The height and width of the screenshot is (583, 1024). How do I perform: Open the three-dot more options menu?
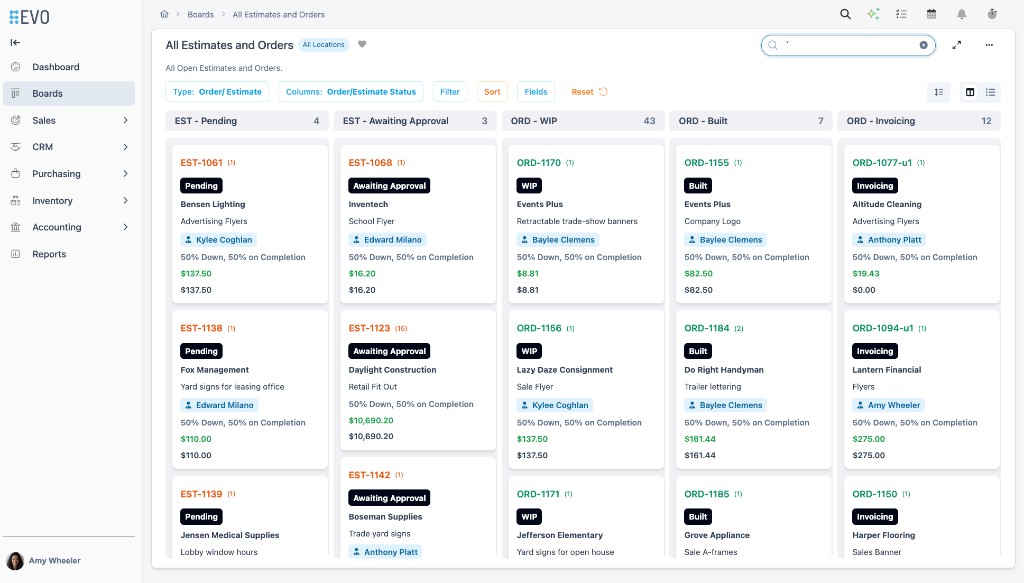coord(989,45)
